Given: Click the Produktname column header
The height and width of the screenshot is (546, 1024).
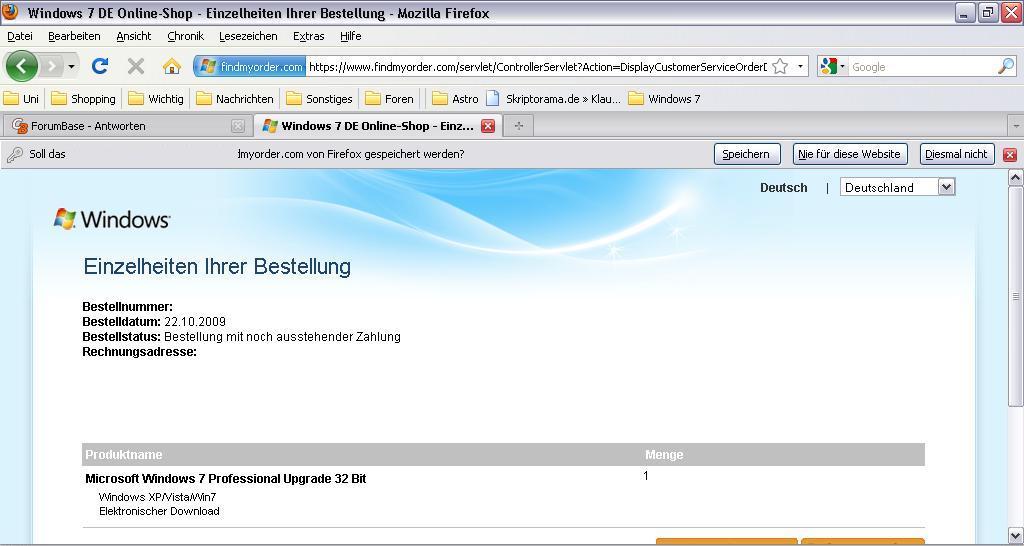Looking at the screenshot, I should (x=124, y=455).
